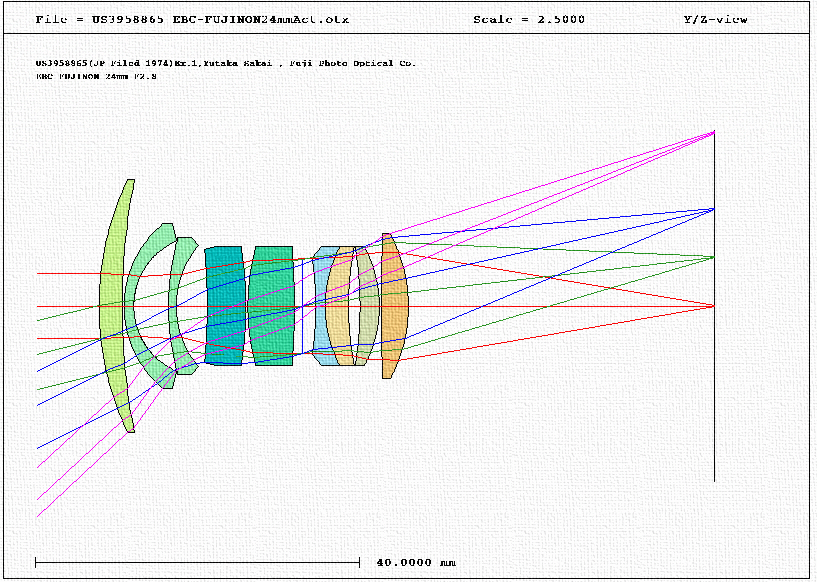The image size is (817, 582).
Task: Click the Scale = 2.5000 label
Action: 529,19
